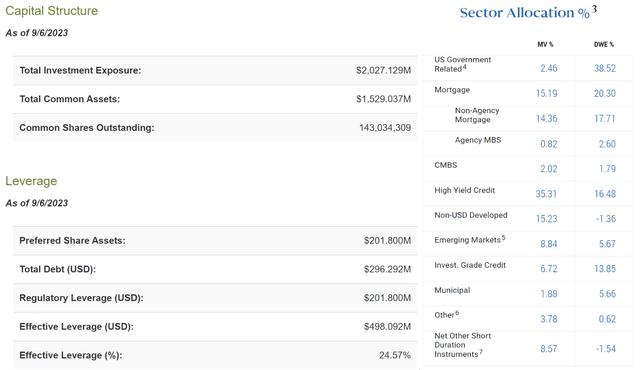This screenshot has width=640, height=370.
Task: Click the Leverage heading
Action: 31,181
